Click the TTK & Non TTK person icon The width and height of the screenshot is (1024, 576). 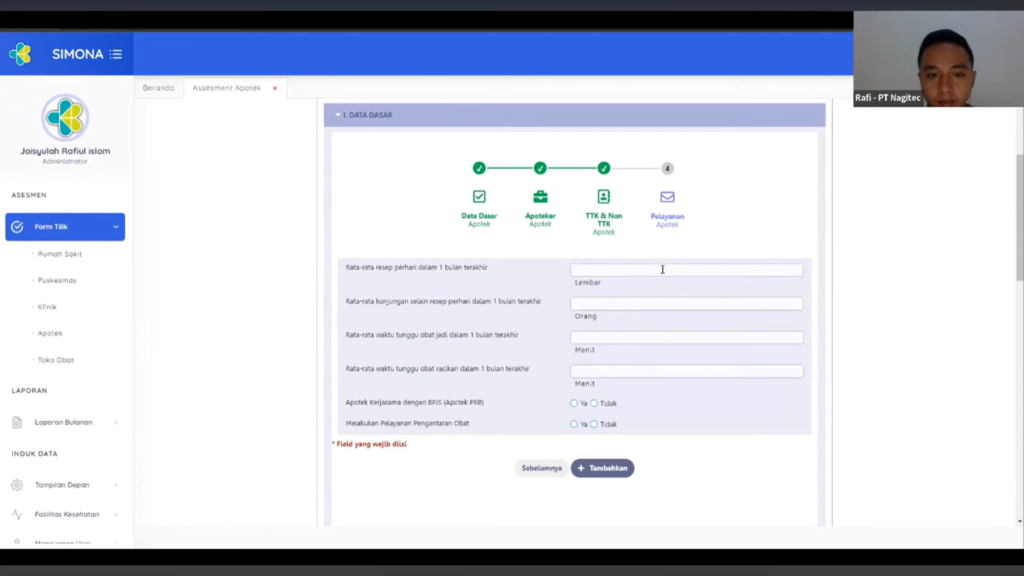(604, 197)
